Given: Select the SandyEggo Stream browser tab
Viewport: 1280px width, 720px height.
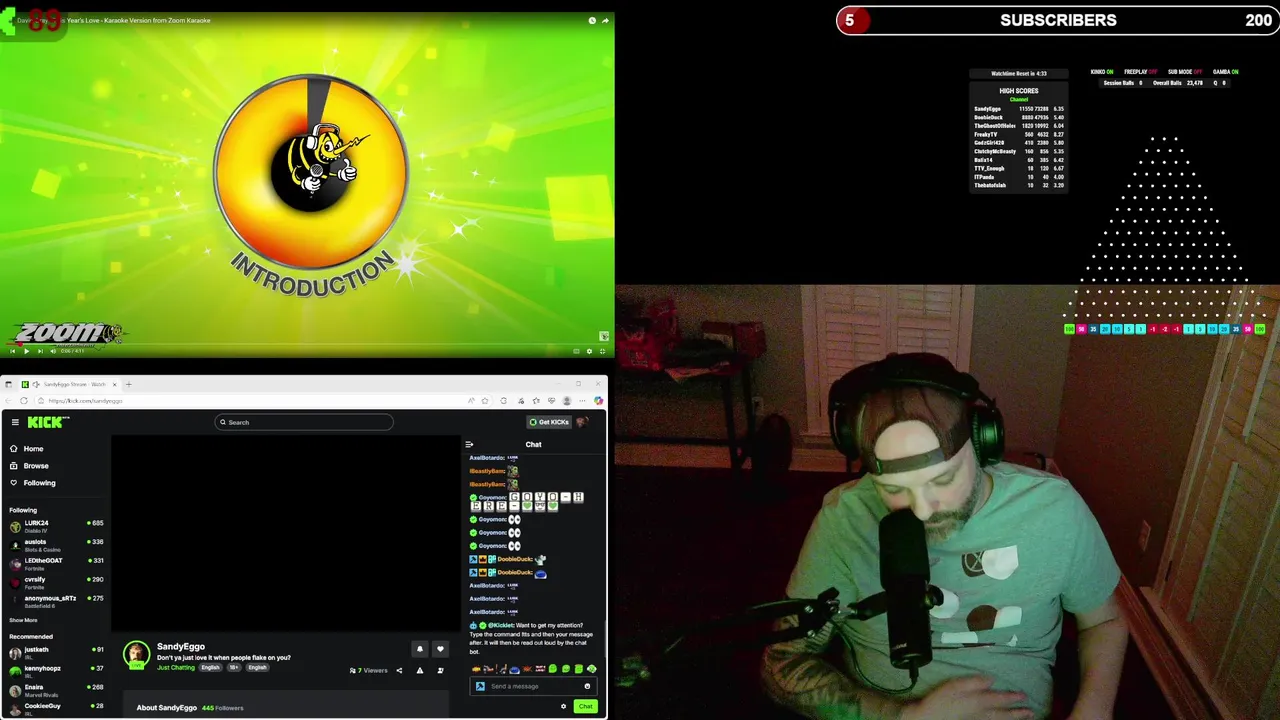Looking at the screenshot, I should click(x=69, y=384).
